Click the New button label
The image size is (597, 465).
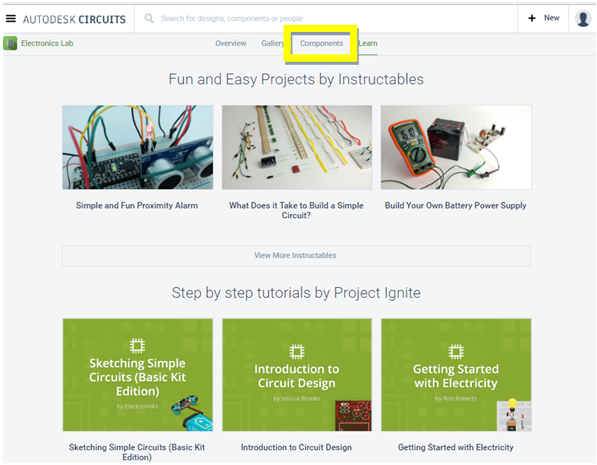coord(551,18)
